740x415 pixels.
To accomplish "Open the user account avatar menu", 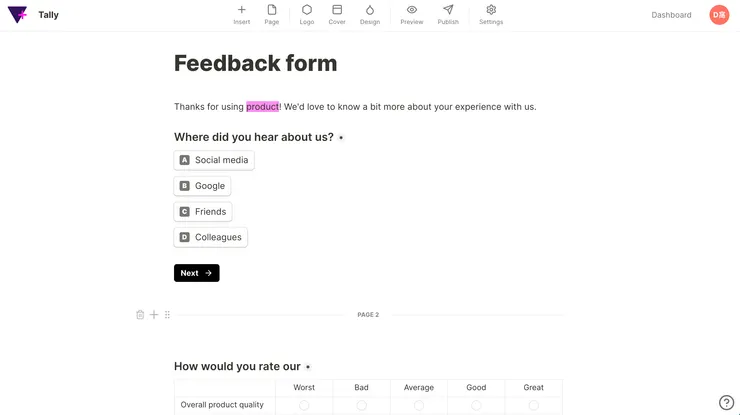I will coord(719,15).
